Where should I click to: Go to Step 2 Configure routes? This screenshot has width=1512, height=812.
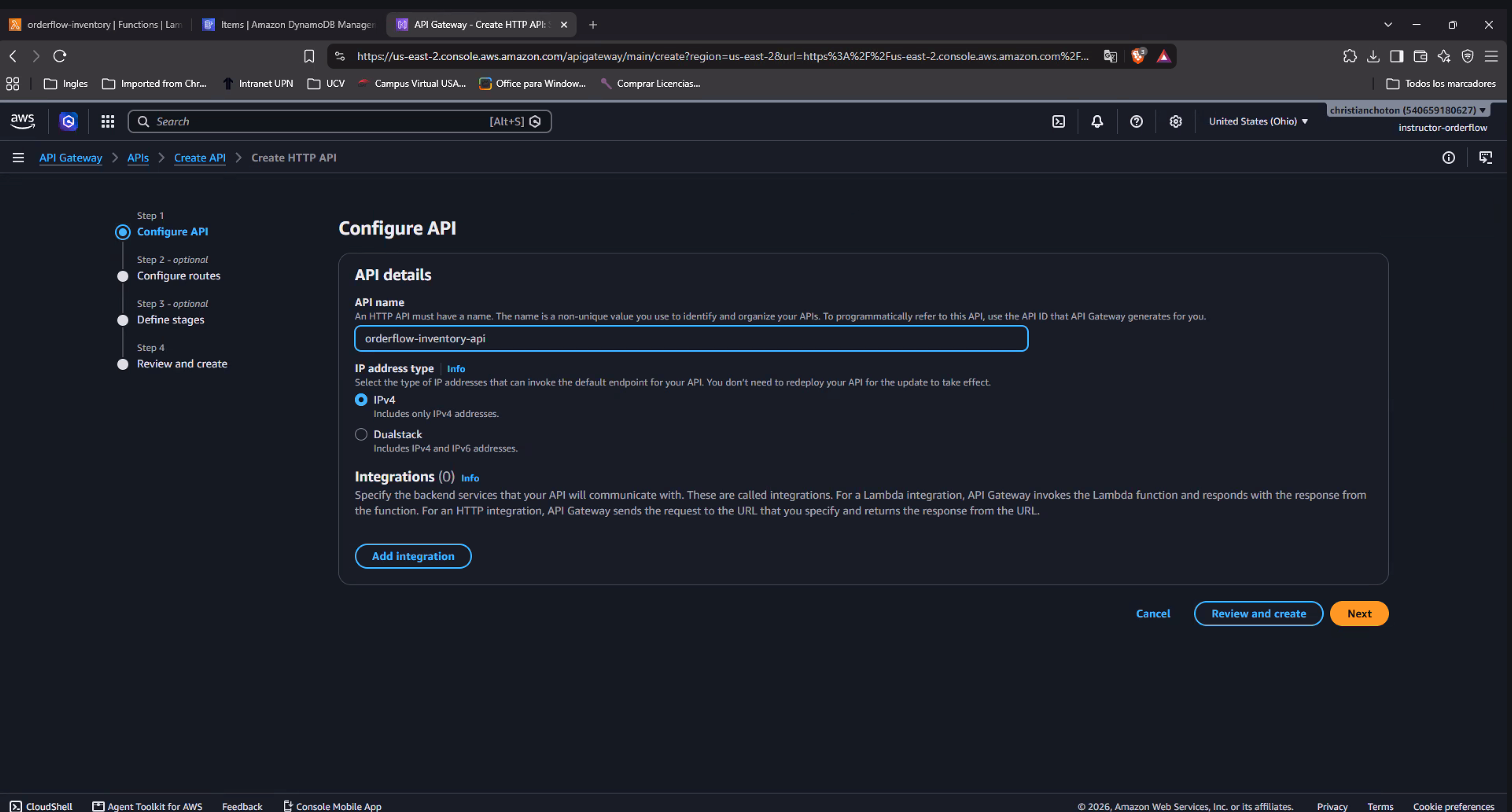[178, 276]
